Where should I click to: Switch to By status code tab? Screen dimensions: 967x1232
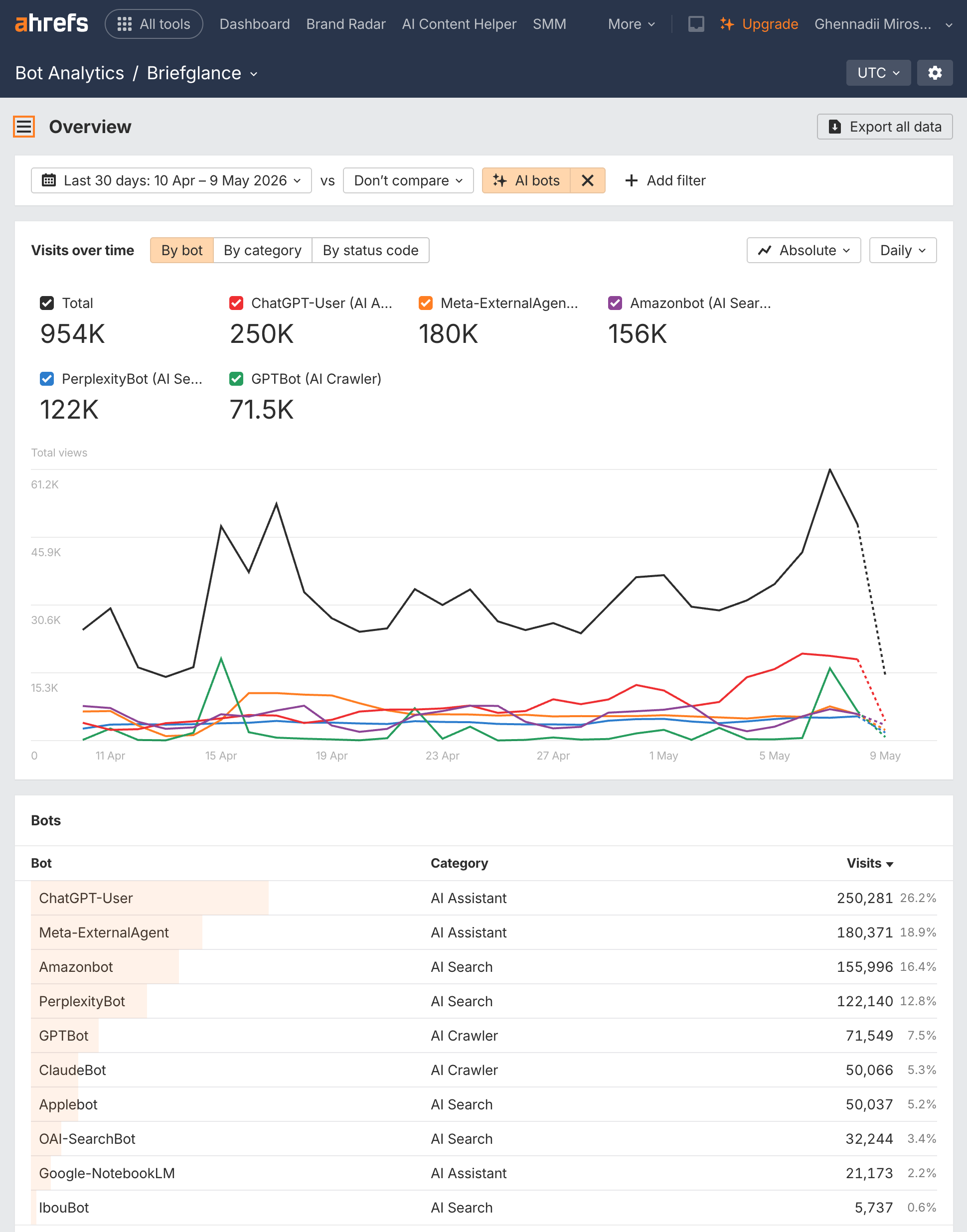pyautogui.click(x=370, y=250)
